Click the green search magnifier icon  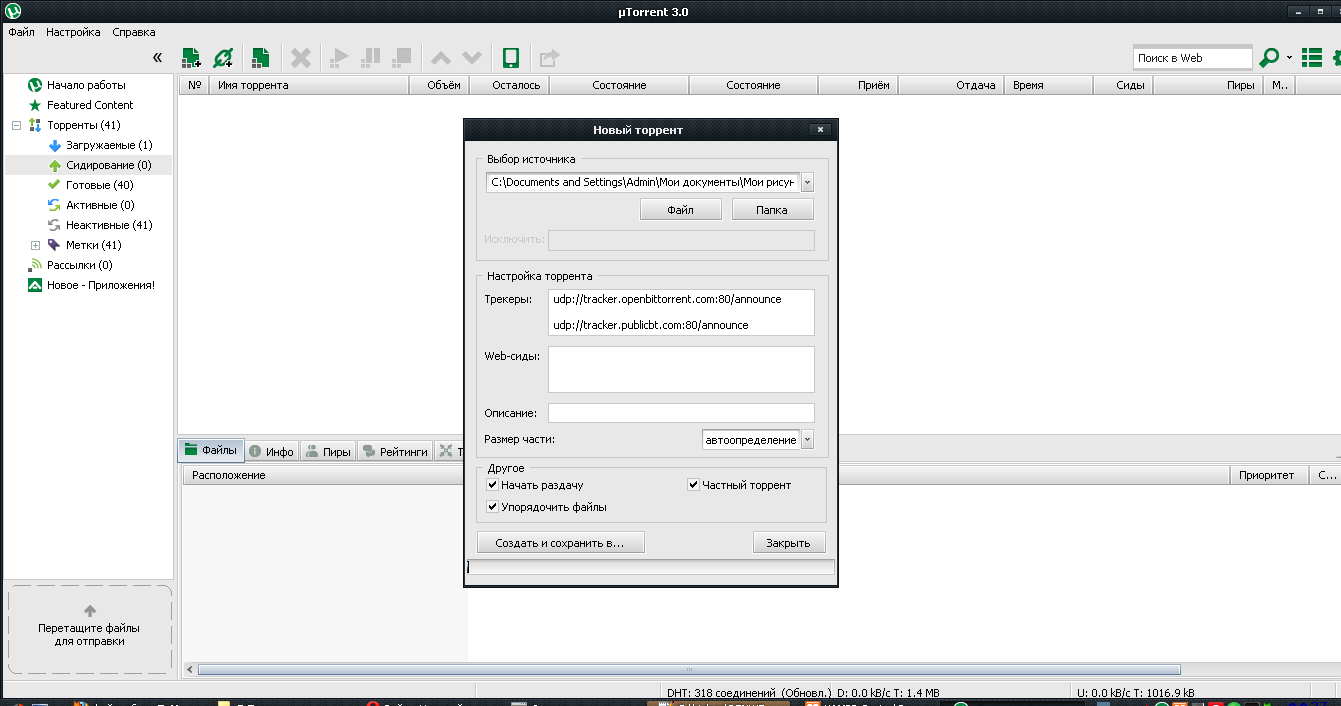click(x=1269, y=58)
